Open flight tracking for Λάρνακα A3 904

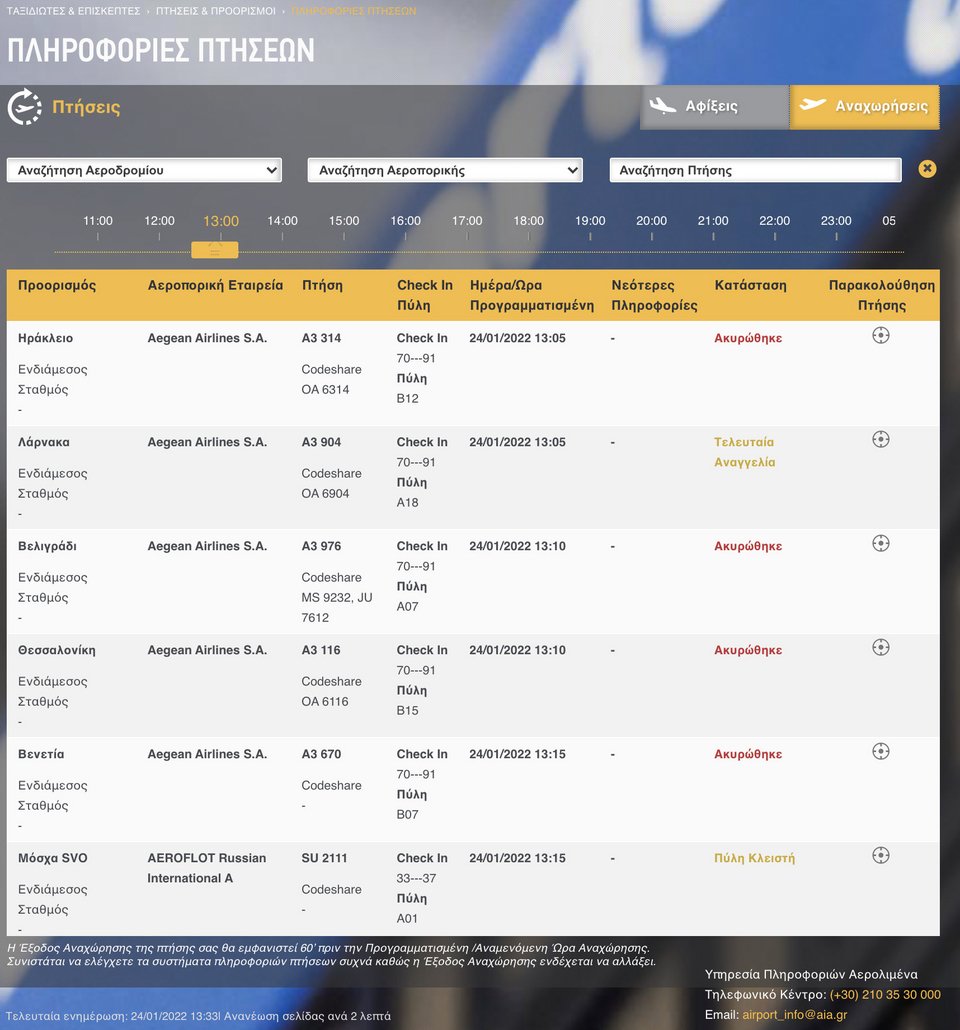coord(880,439)
